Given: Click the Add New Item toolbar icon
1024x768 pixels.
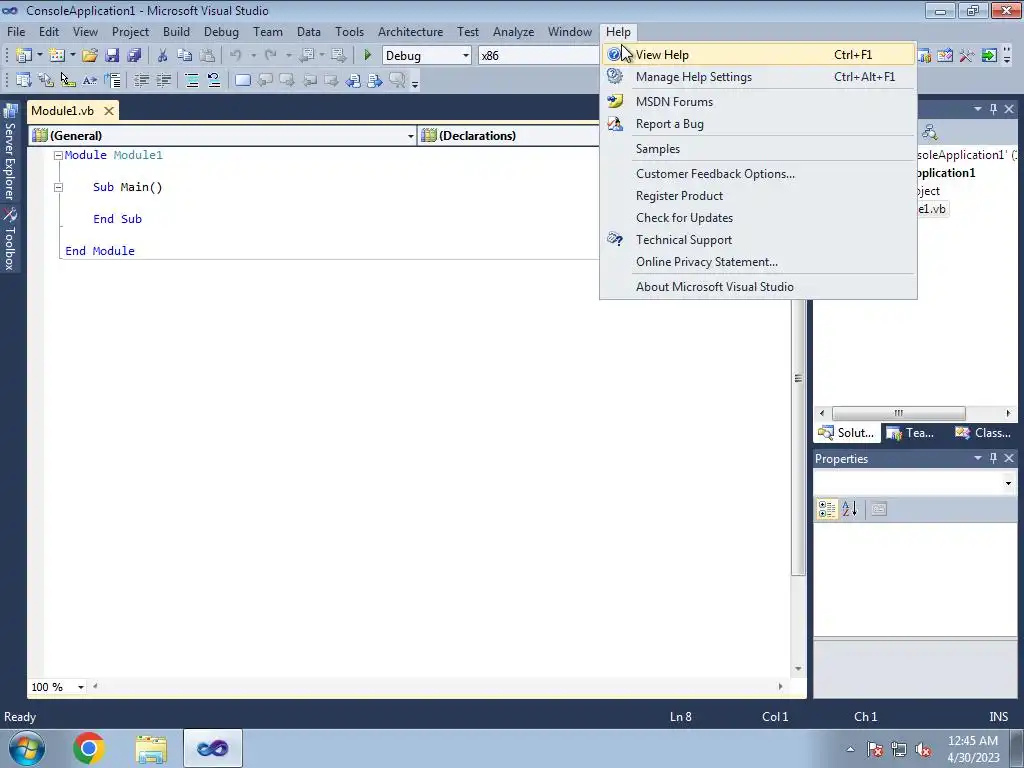Looking at the screenshot, I should click(x=57, y=56).
